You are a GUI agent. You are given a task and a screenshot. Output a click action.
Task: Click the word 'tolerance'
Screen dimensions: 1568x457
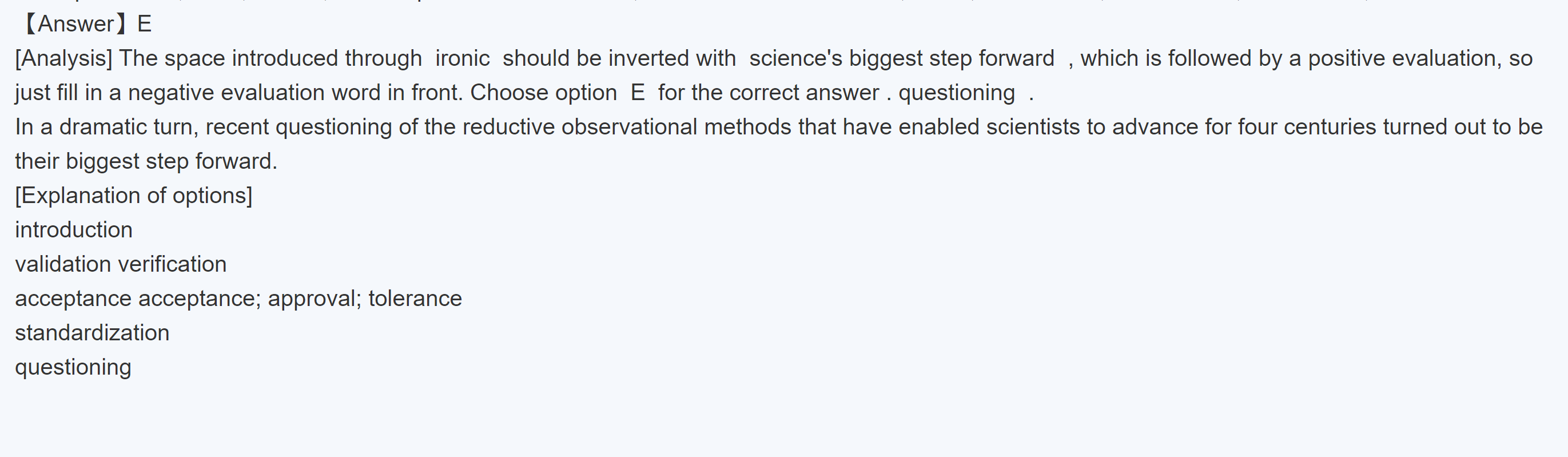coord(415,299)
